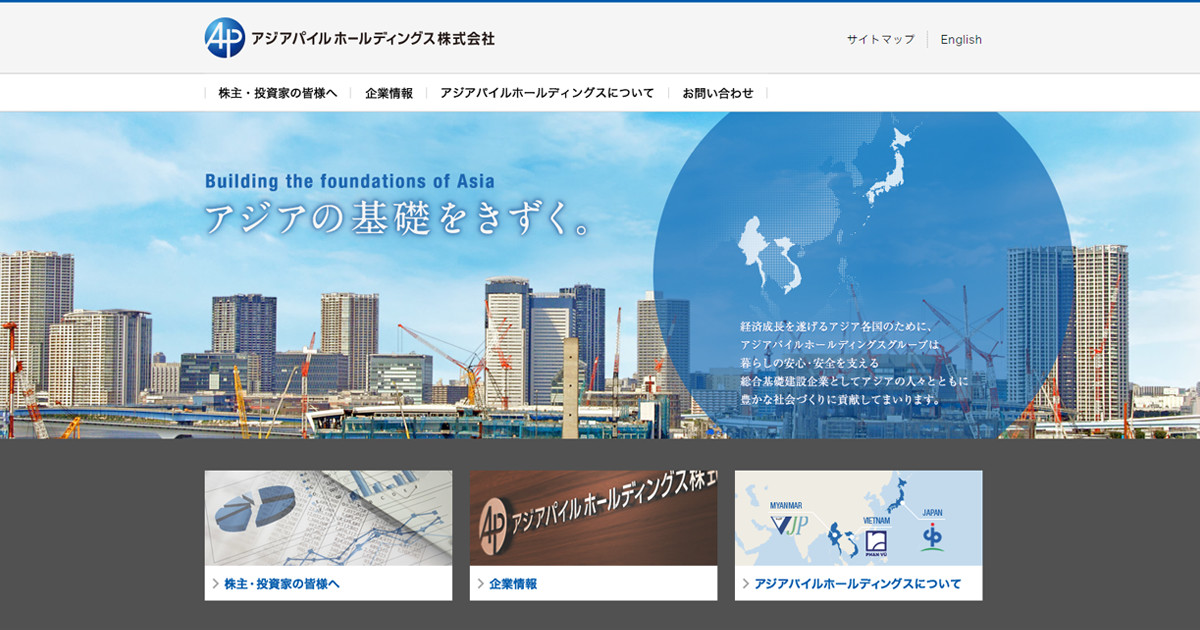Open the 企業情報 menu item

click(389, 93)
